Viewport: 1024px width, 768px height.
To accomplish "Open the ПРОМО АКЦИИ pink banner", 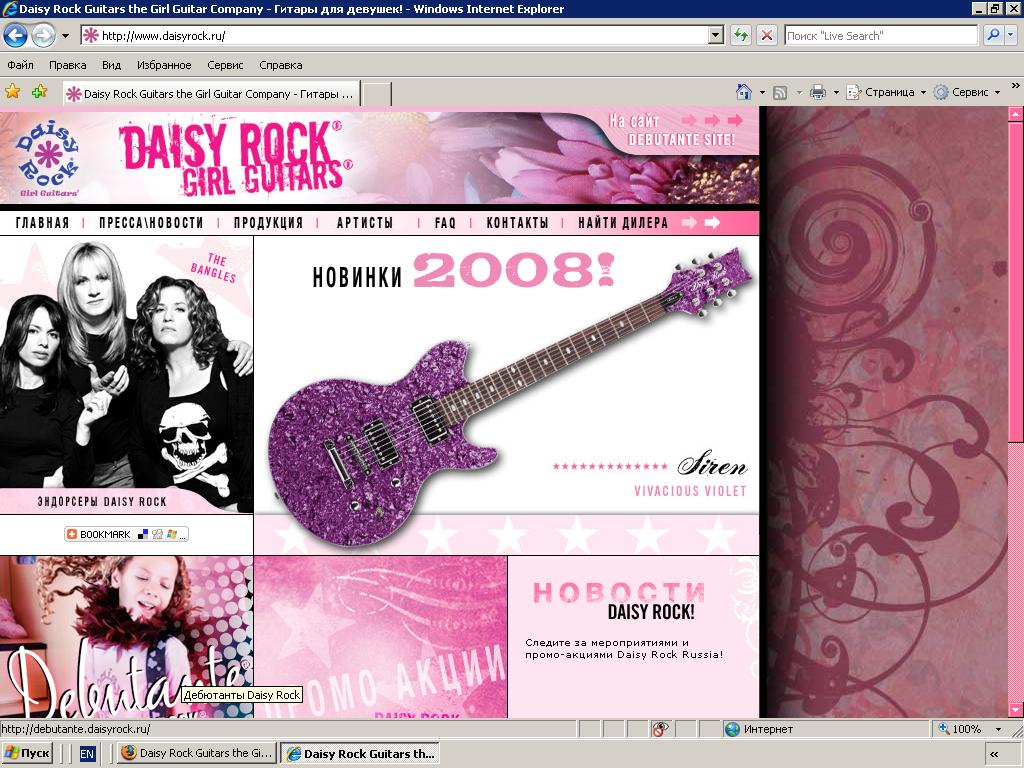I will [x=381, y=637].
